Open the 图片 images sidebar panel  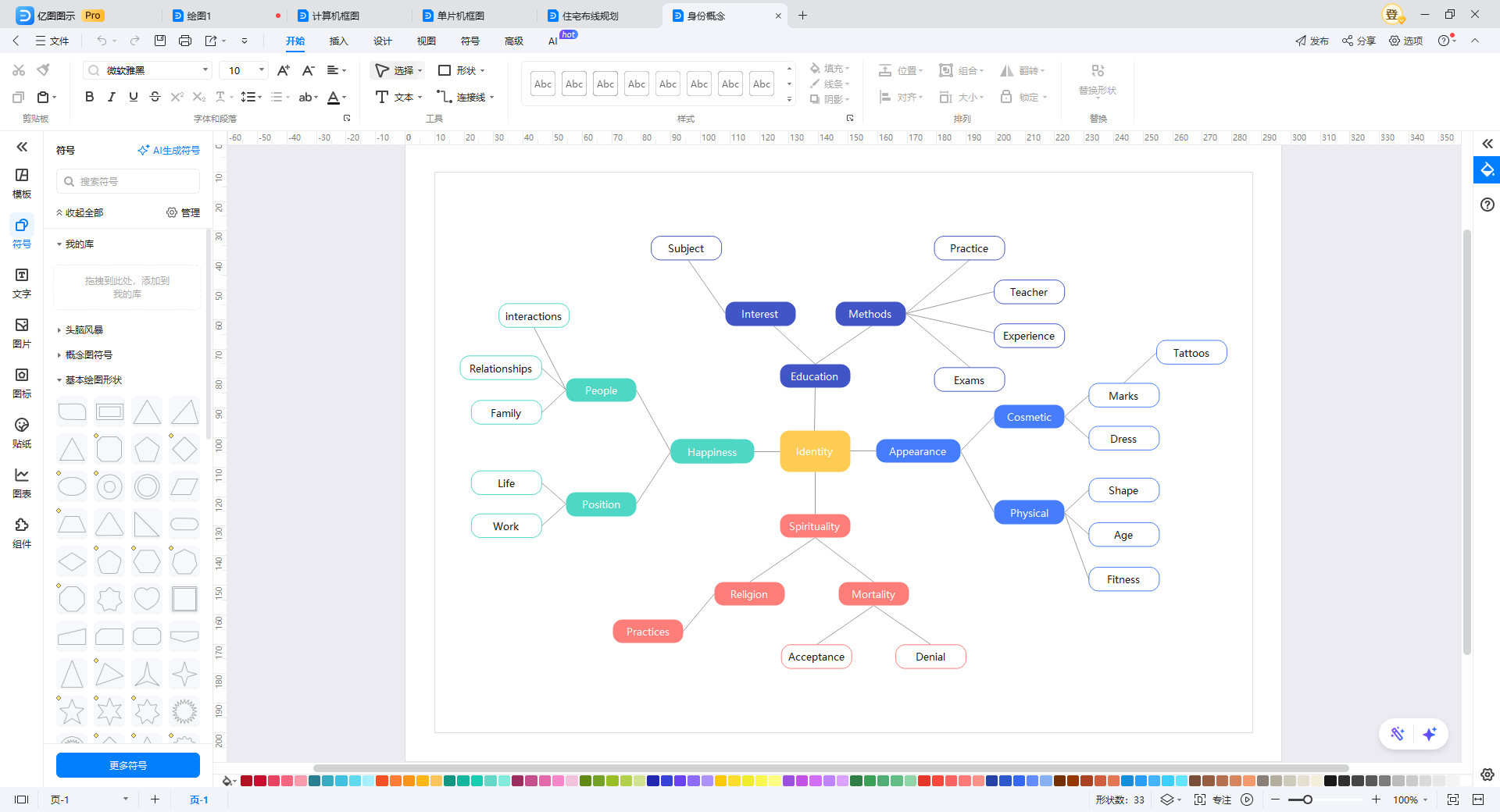tap(22, 333)
